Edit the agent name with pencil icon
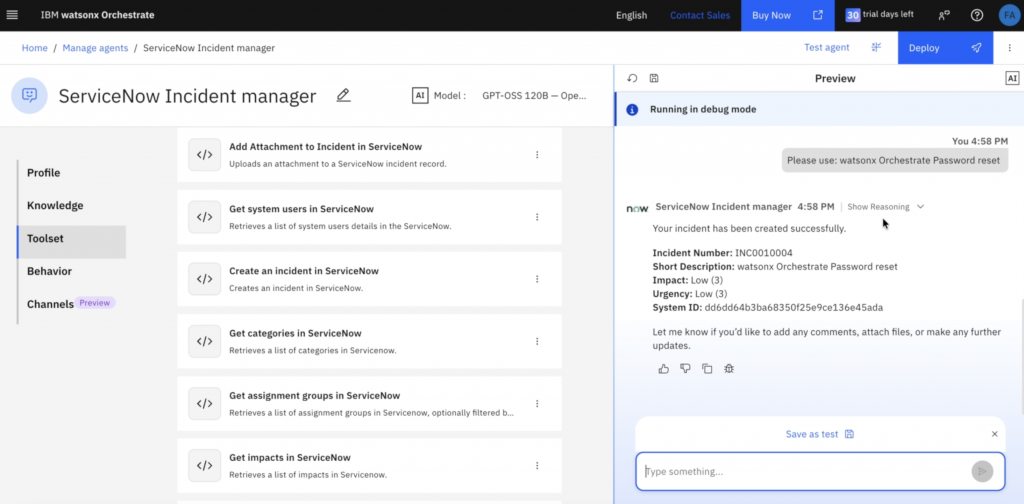The width and height of the screenshot is (1024, 504). tap(344, 96)
